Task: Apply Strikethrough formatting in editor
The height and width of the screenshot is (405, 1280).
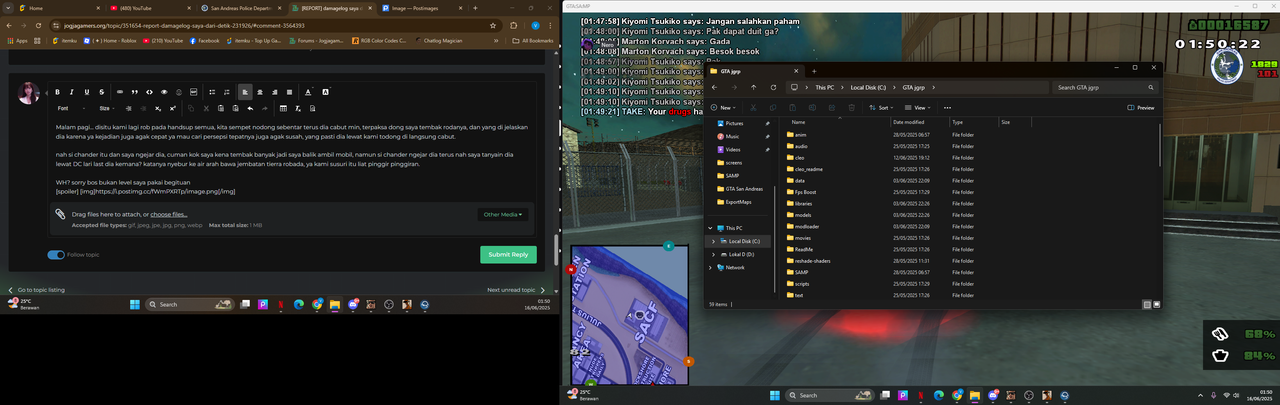Action: coord(102,92)
